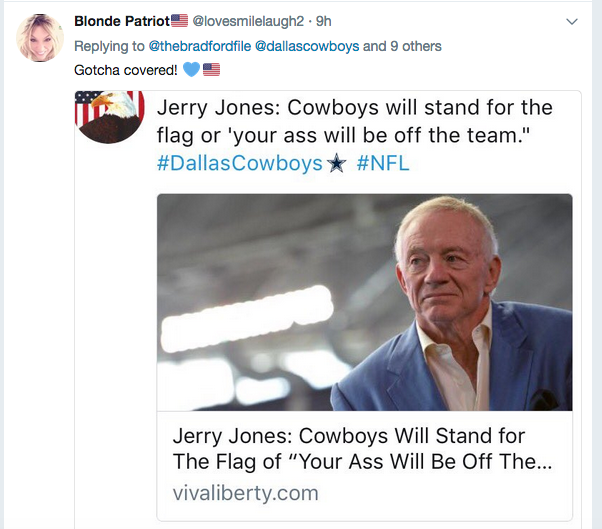Viewport: 602px width, 529px height.
Task: Open the Jerry Jones article photo
Action: tap(364, 302)
